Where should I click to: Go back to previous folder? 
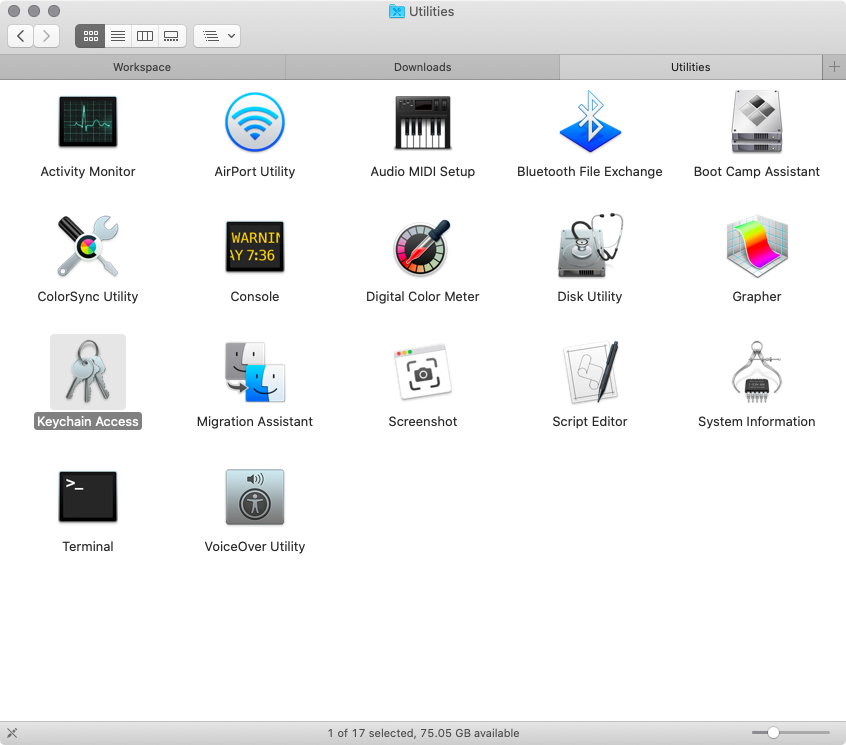click(x=21, y=36)
